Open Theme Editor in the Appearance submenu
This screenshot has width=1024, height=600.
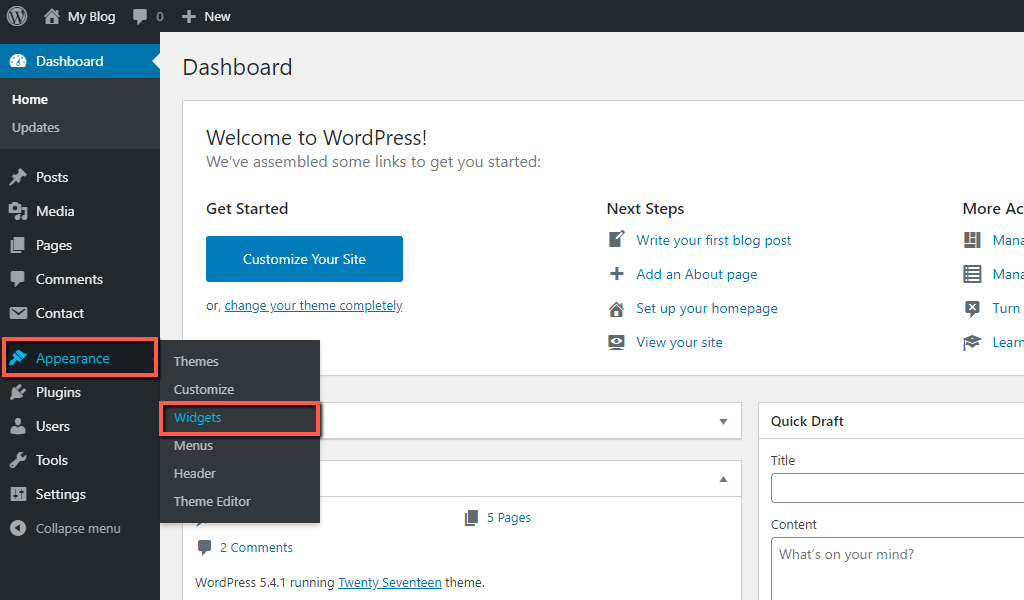pyautogui.click(x=210, y=501)
